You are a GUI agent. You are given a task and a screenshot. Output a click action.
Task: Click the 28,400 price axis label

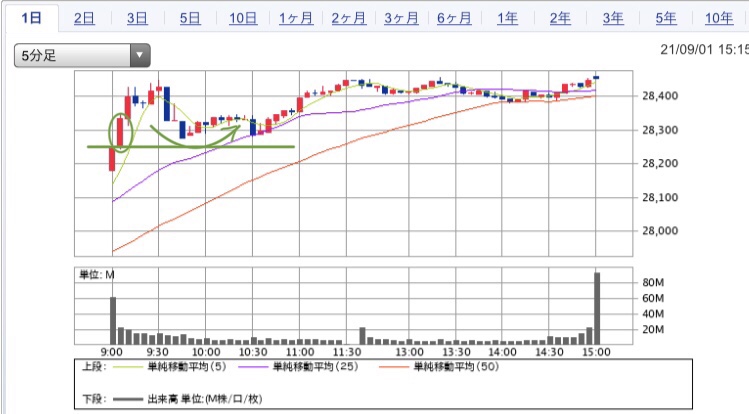pos(660,96)
